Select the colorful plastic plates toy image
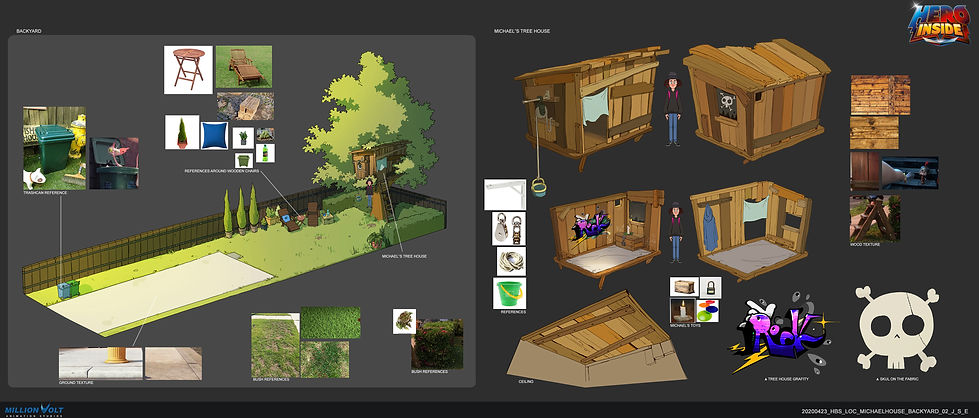Screen dimensions: 979x418 [708, 311]
